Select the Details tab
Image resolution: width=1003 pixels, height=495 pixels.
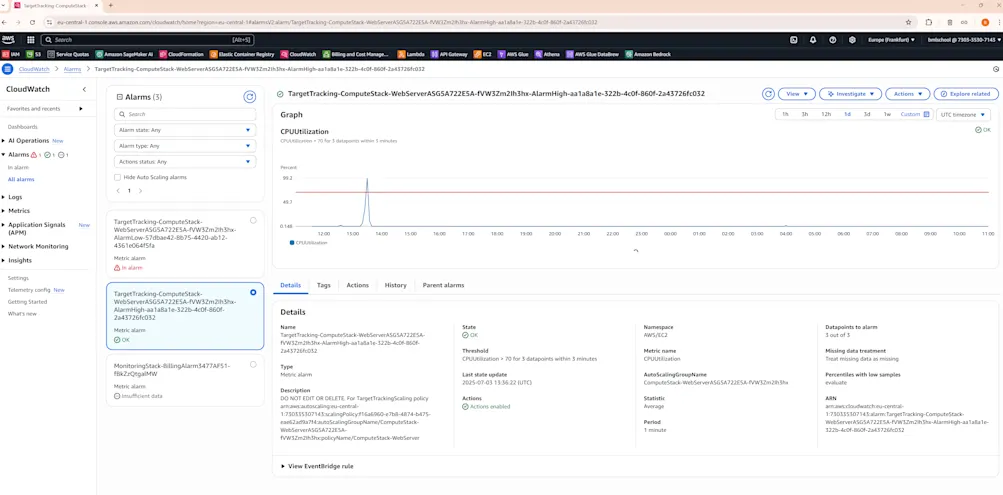click(x=290, y=285)
